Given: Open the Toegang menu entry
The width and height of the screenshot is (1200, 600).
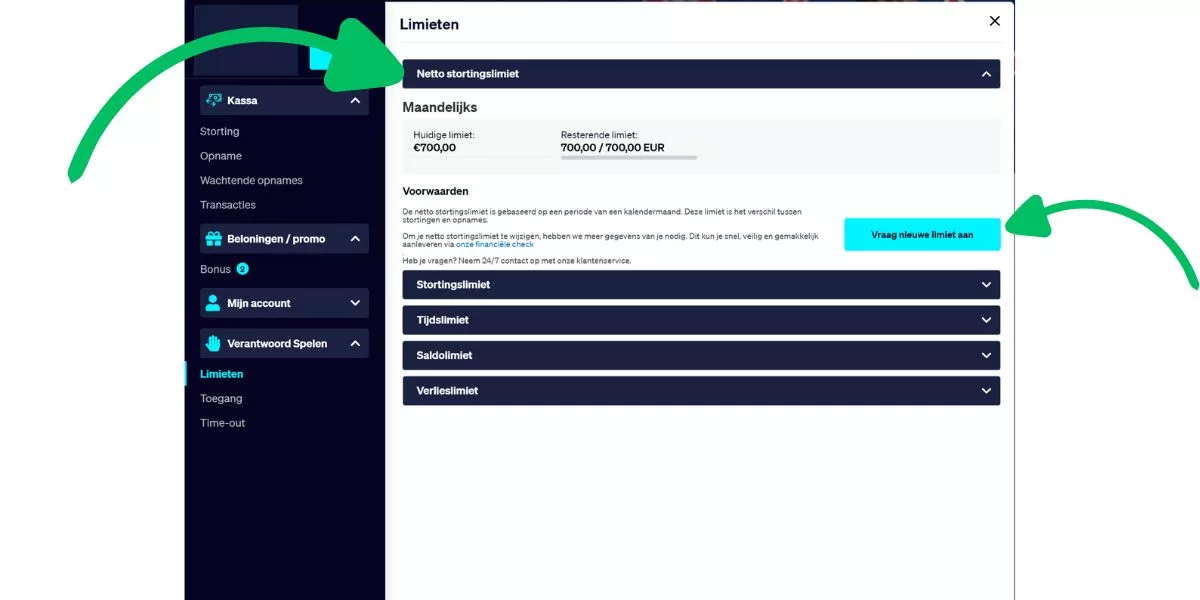Looking at the screenshot, I should click(x=221, y=398).
